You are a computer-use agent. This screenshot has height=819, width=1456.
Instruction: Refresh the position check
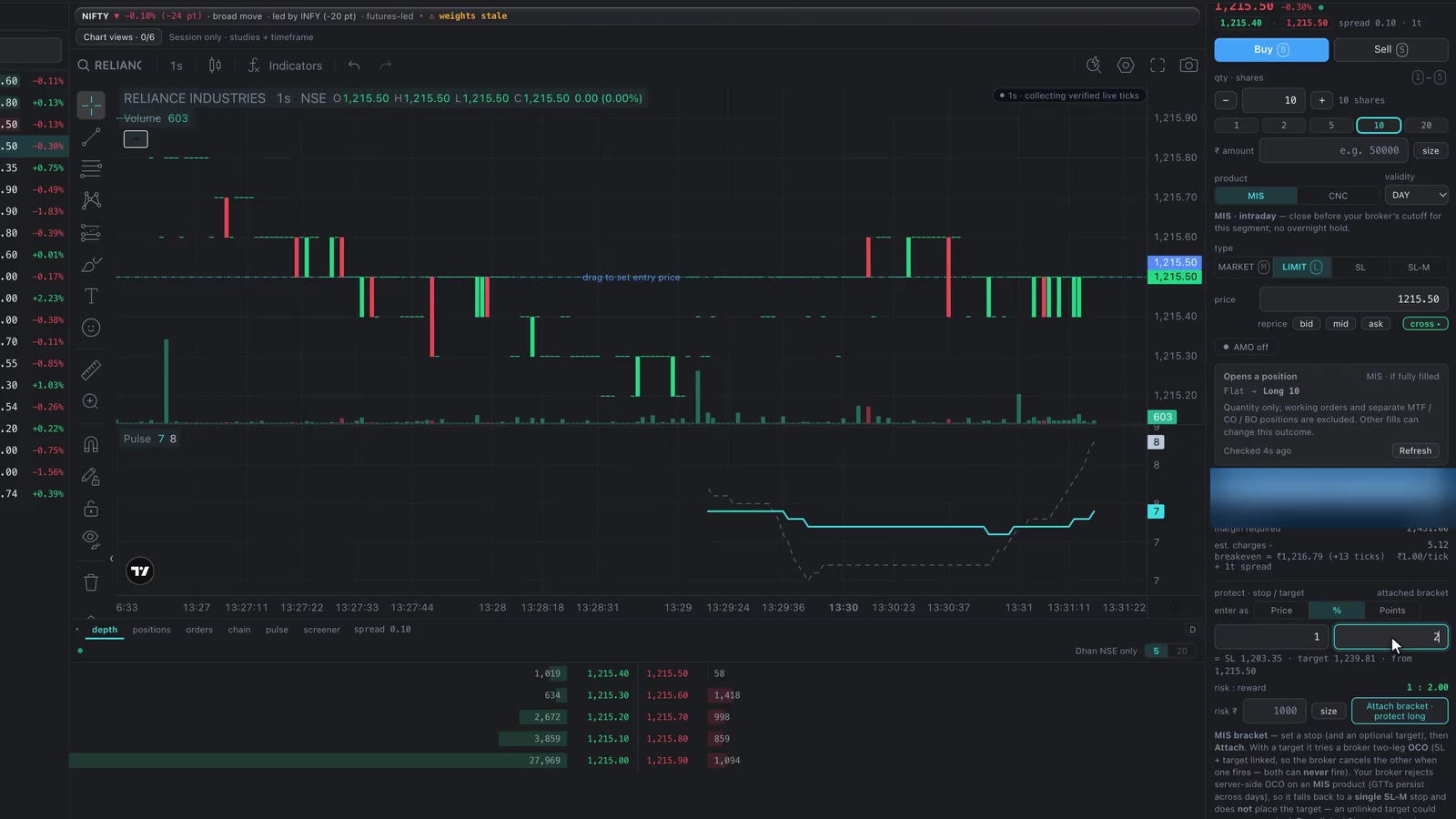pos(1415,450)
